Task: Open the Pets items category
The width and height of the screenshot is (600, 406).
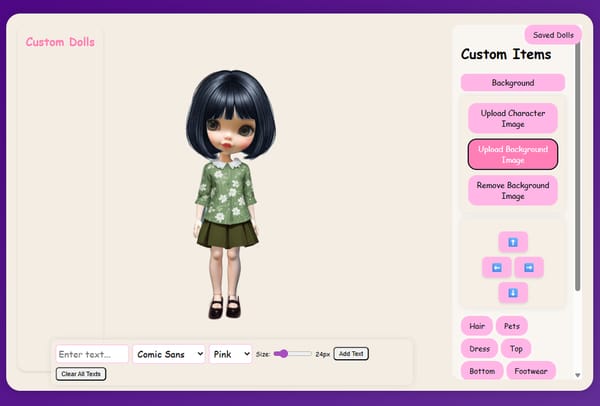Action: [x=512, y=326]
